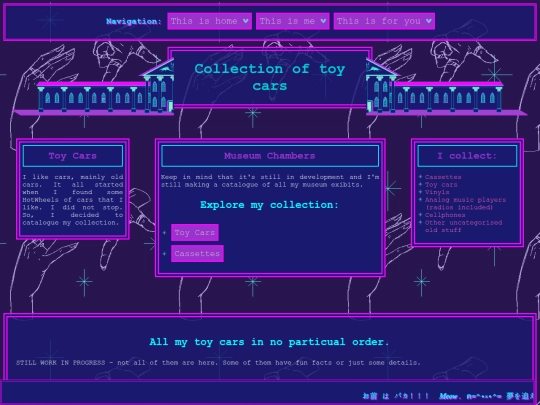Click the Toy Cars collection button

195,232
